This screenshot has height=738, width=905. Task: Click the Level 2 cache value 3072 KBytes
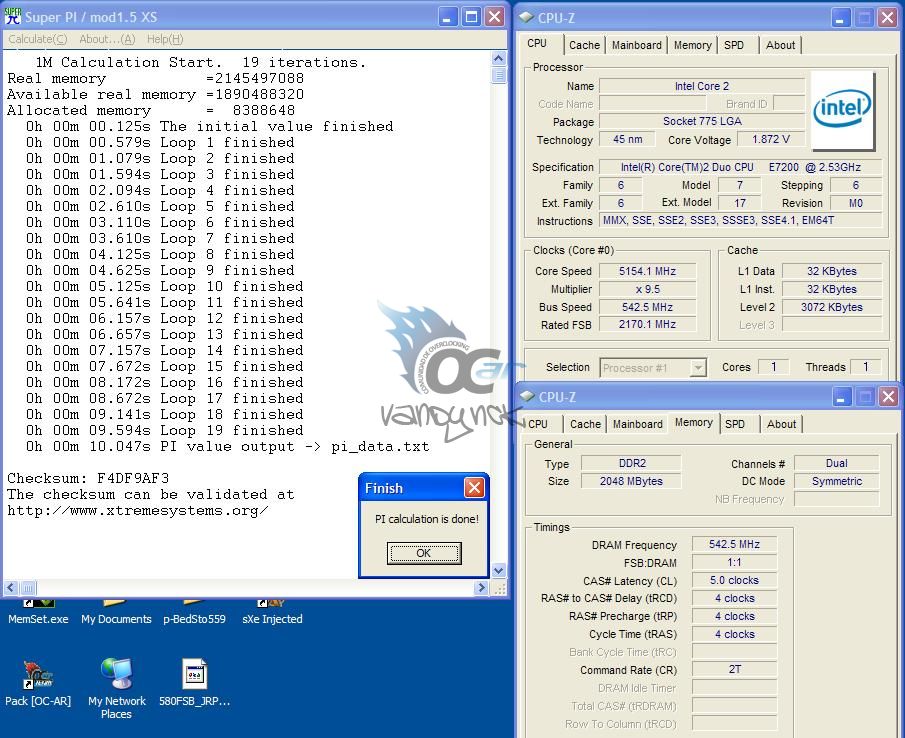click(x=832, y=307)
